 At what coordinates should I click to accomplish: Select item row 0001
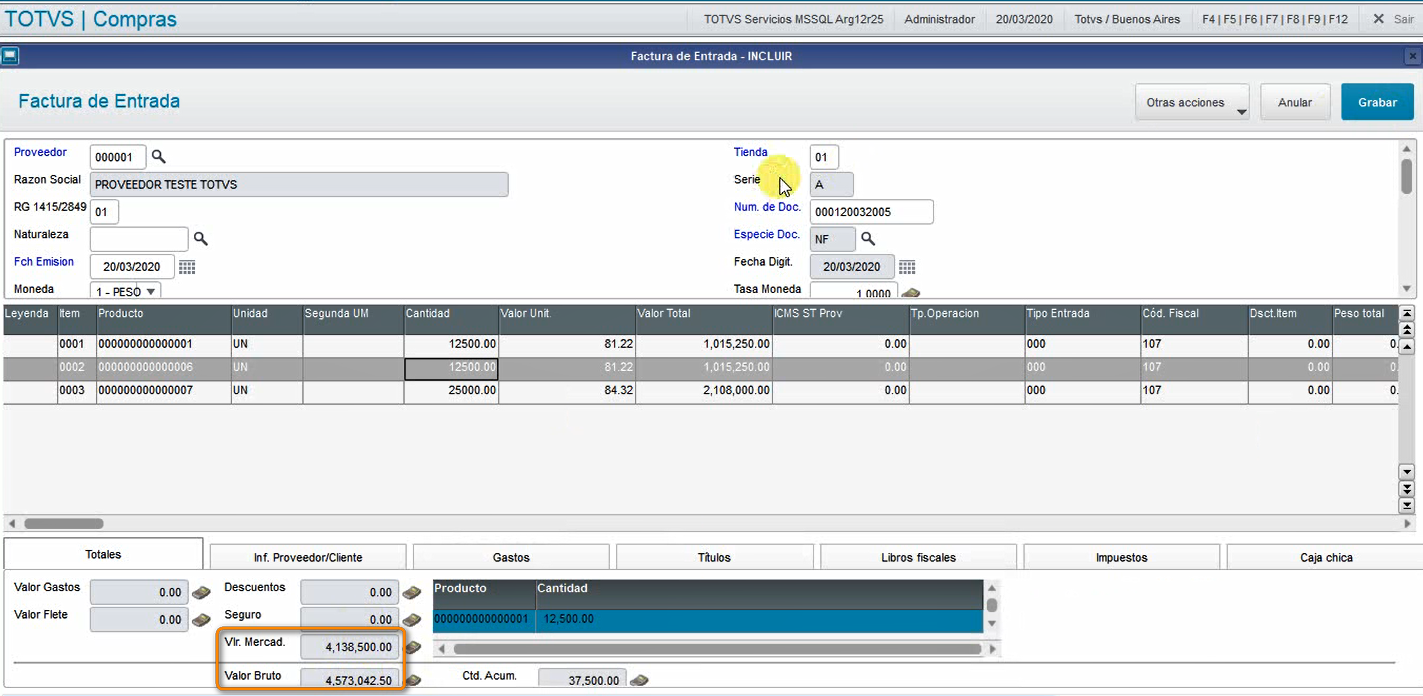pyautogui.click(x=700, y=345)
